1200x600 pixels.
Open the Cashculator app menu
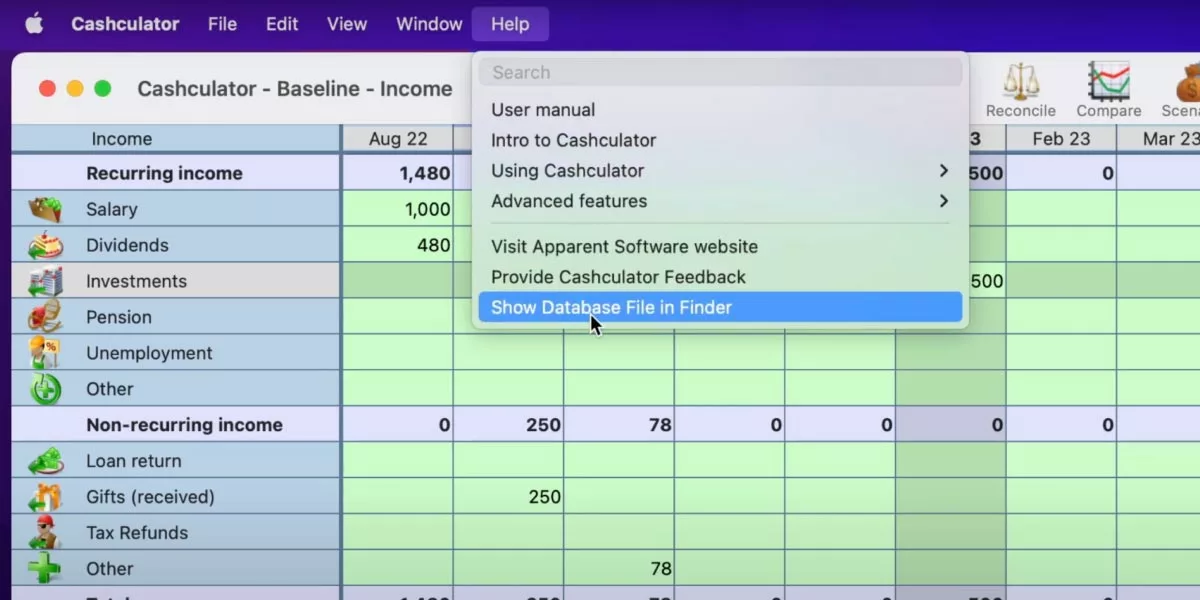[126, 24]
